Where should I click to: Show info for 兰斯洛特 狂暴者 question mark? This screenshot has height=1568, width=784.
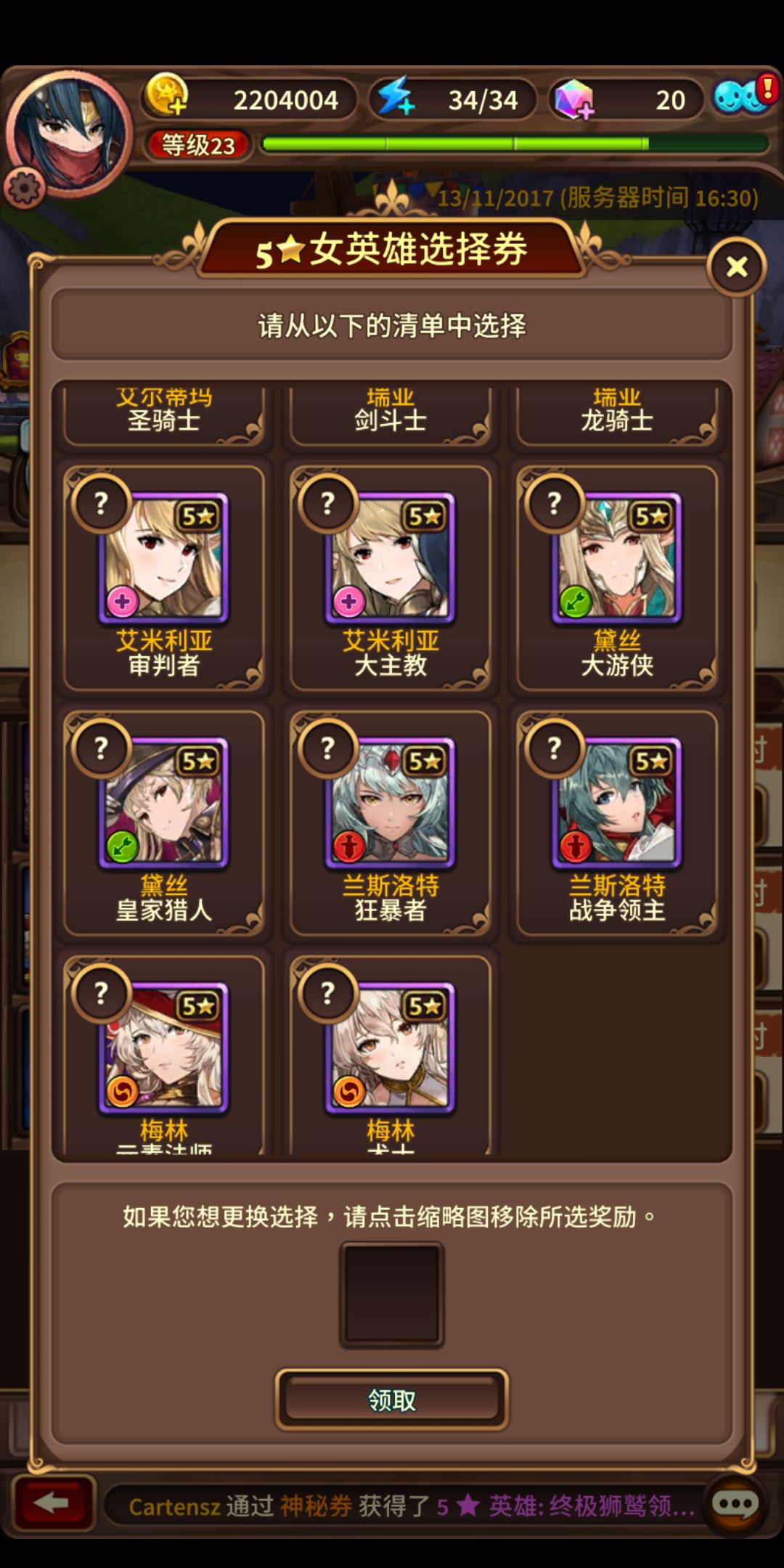pyautogui.click(x=327, y=748)
